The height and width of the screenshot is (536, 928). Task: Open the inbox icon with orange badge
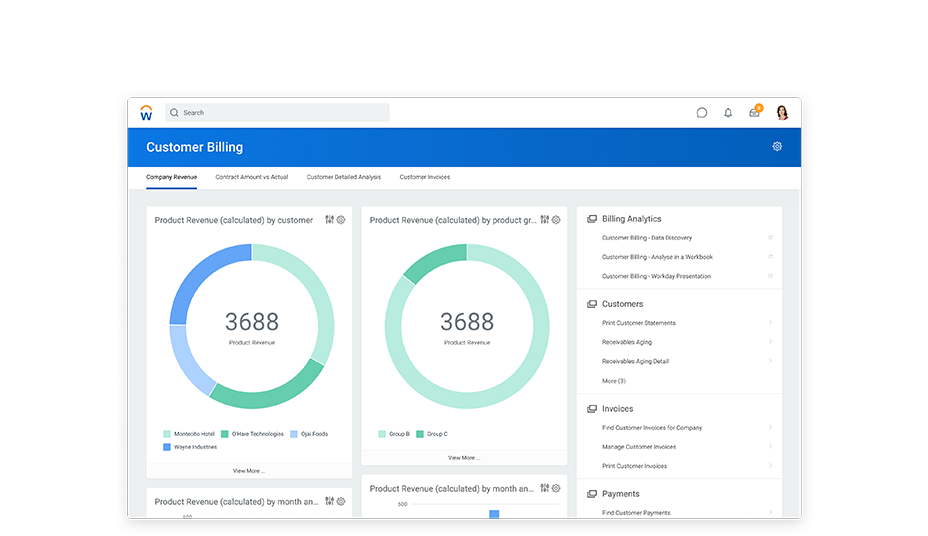coord(755,111)
